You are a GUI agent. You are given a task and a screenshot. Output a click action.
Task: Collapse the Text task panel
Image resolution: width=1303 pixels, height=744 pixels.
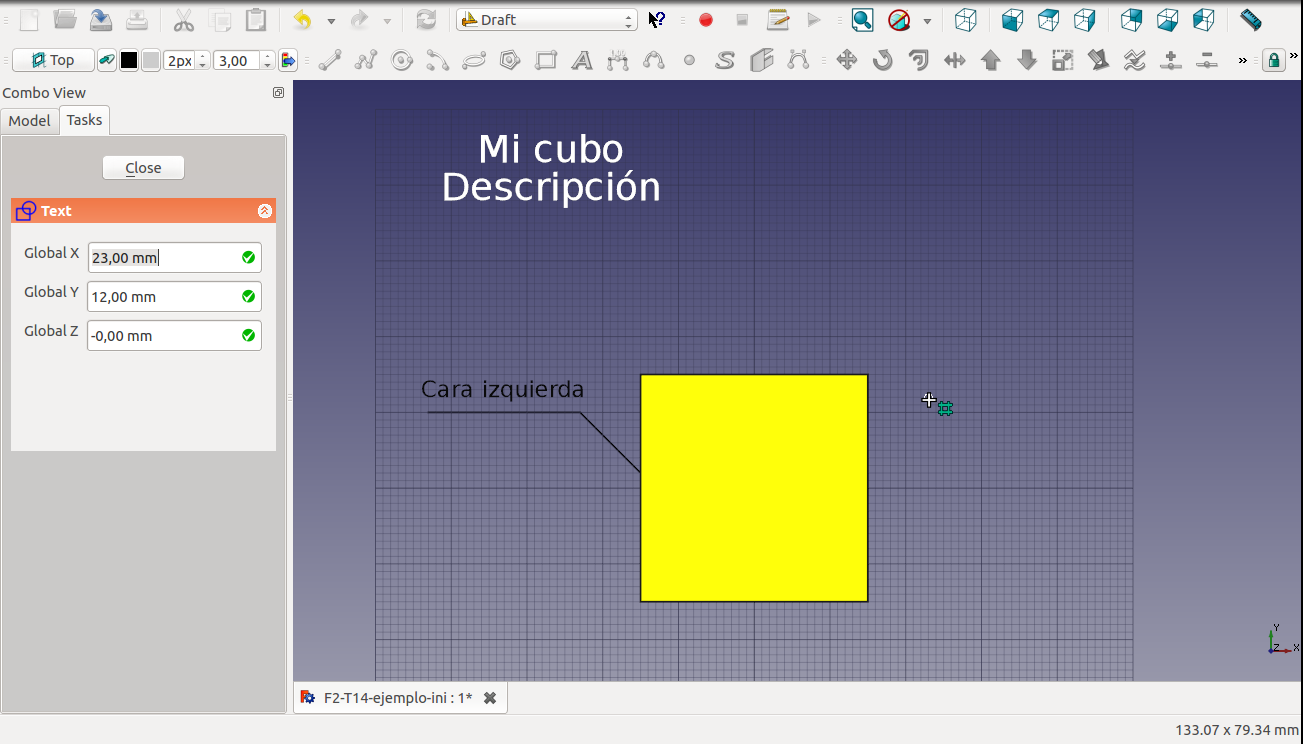click(x=264, y=211)
